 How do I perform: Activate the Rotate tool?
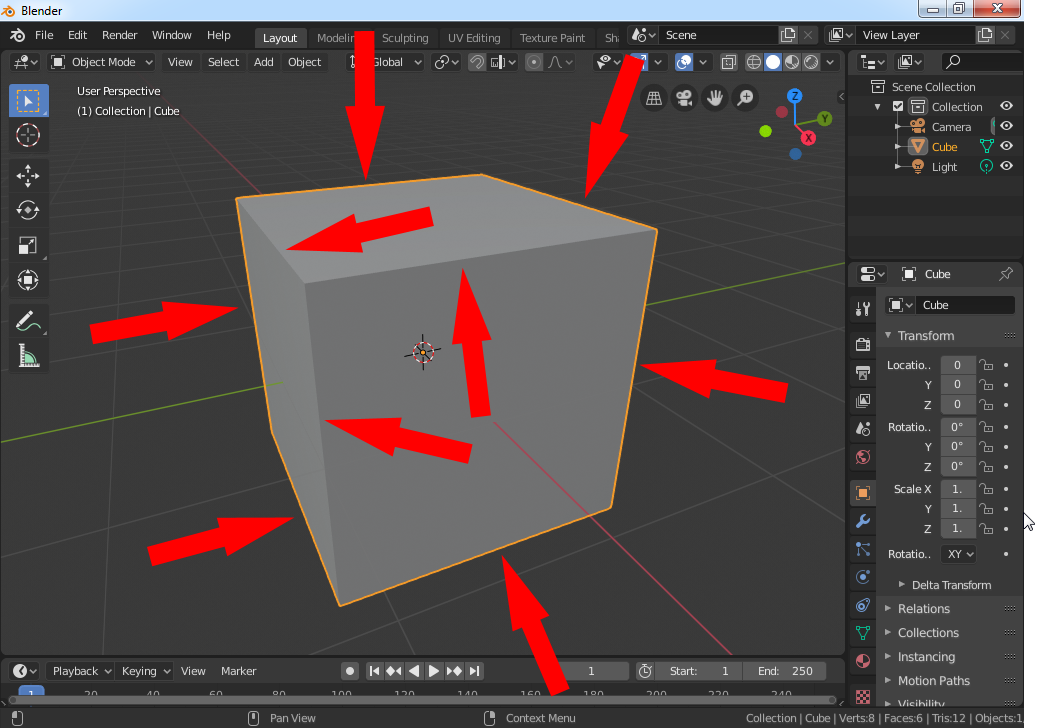[x=28, y=210]
